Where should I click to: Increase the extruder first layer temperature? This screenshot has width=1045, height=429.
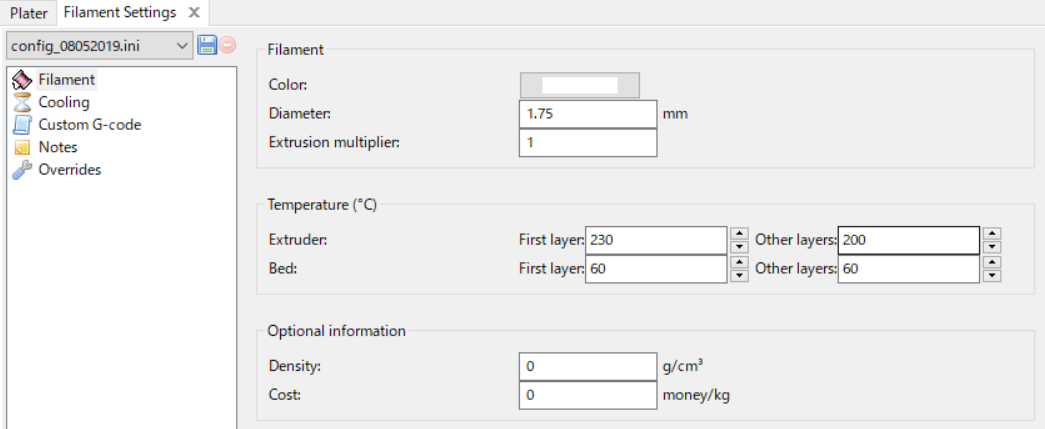pos(738,233)
